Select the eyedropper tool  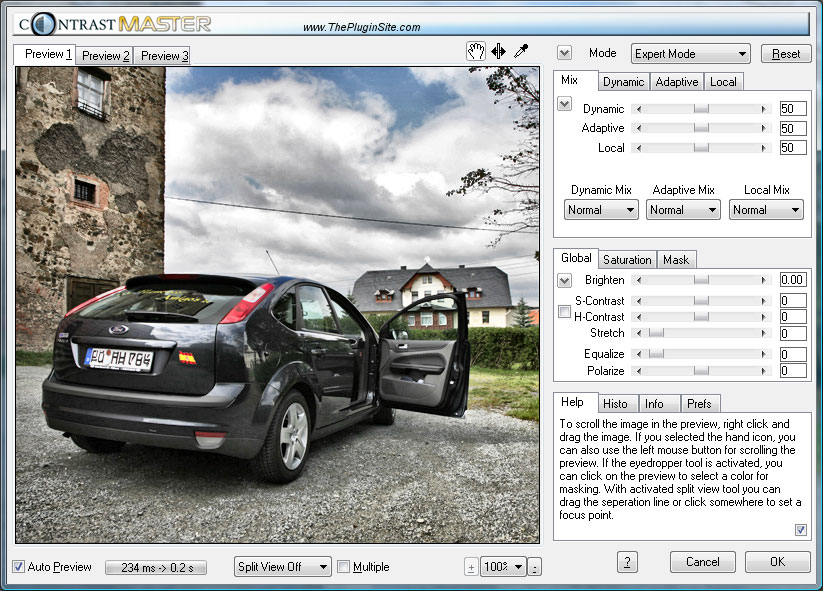[x=521, y=51]
